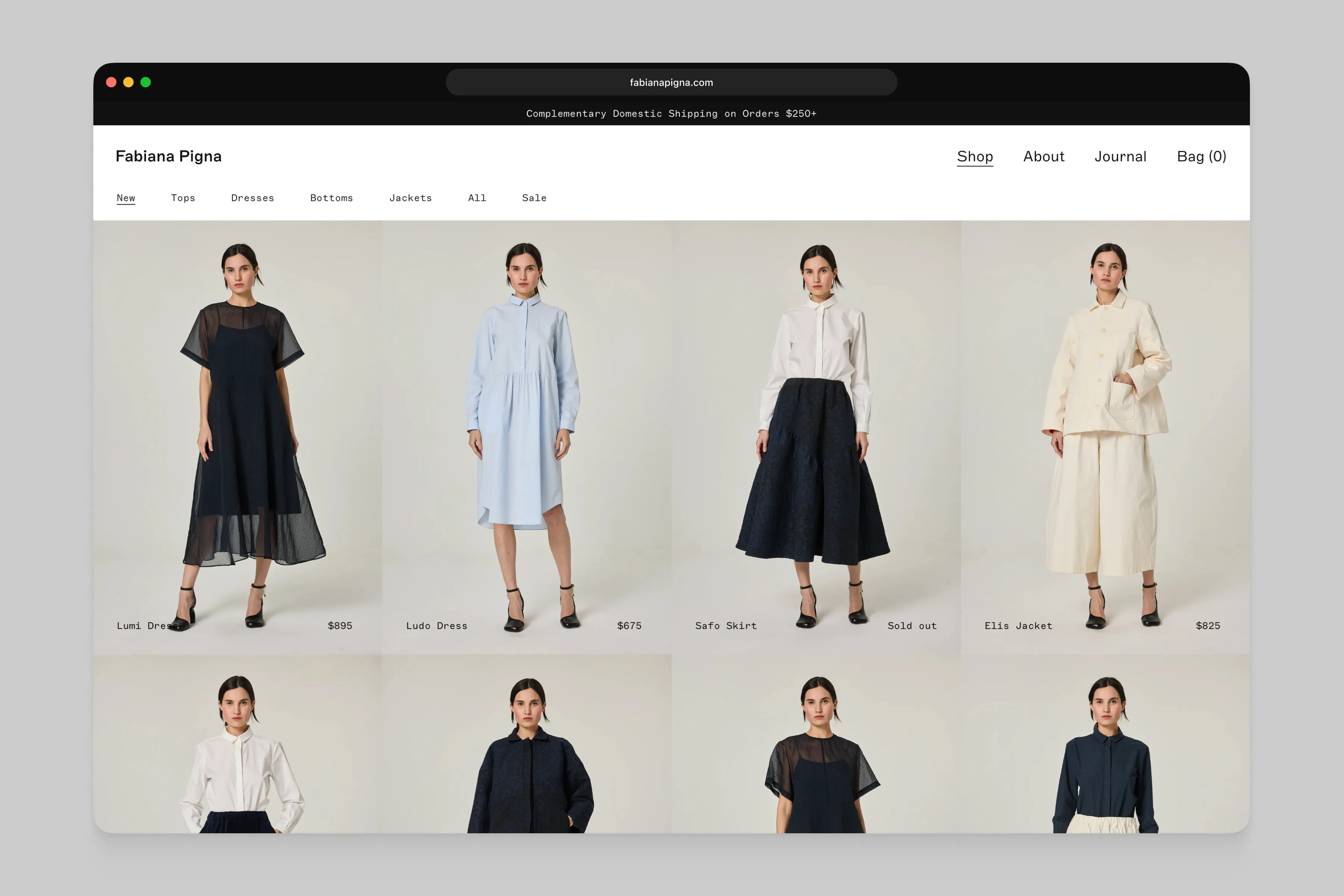
Task: Click the Safo Skirt product title
Action: [x=726, y=626]
